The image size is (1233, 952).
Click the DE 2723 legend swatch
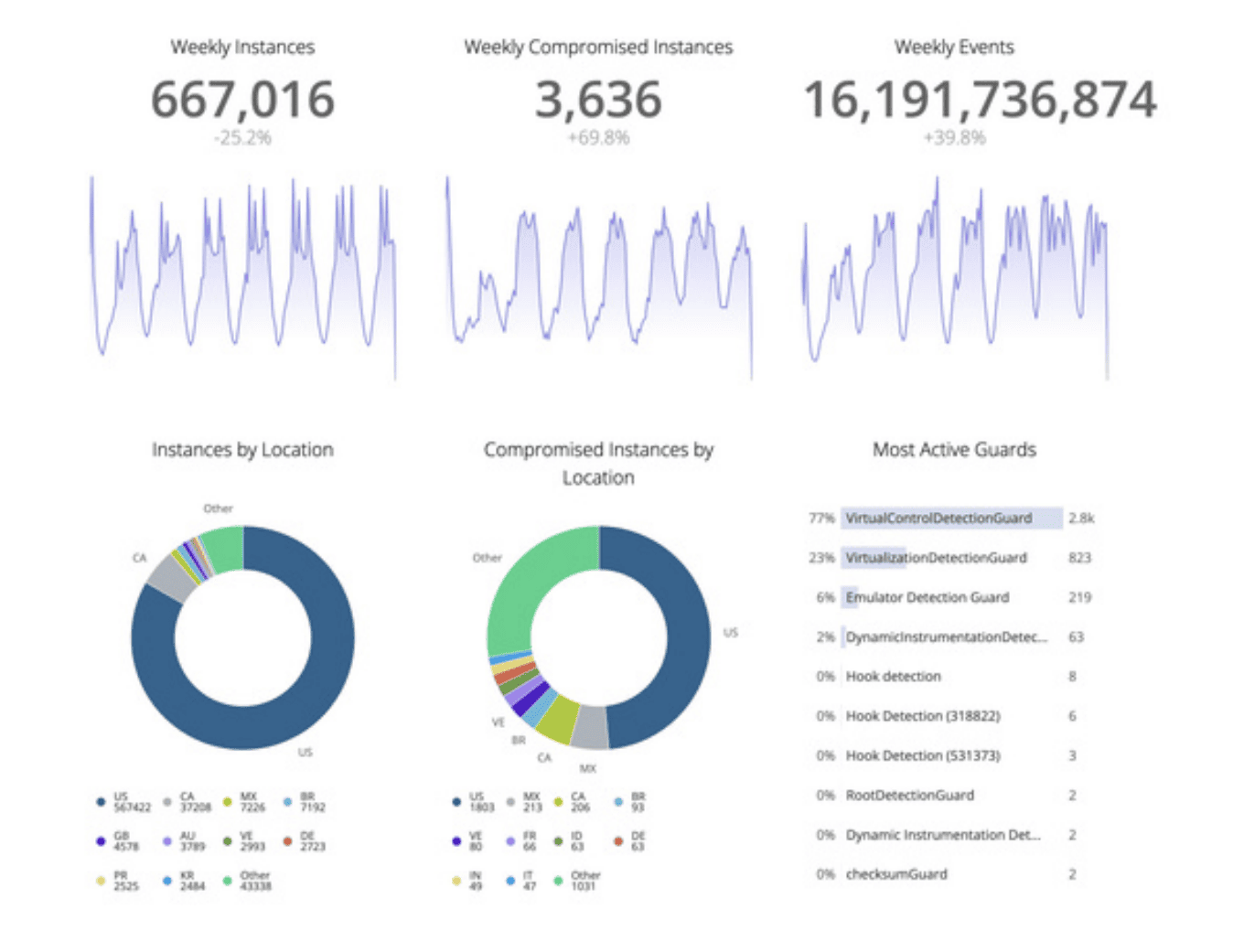pos(288,841)
